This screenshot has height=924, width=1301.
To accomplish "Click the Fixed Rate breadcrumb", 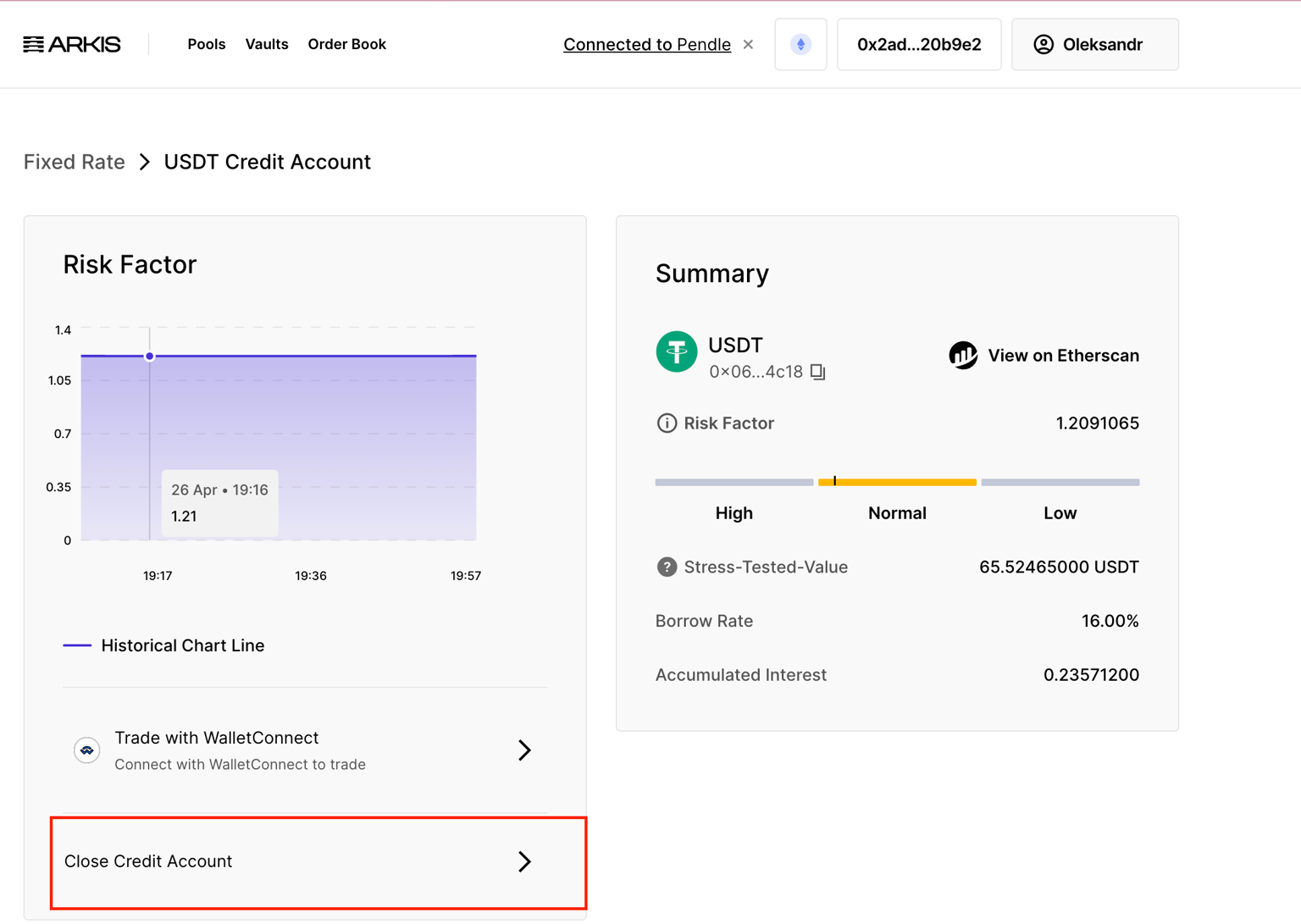I will (x=75, y=162).
